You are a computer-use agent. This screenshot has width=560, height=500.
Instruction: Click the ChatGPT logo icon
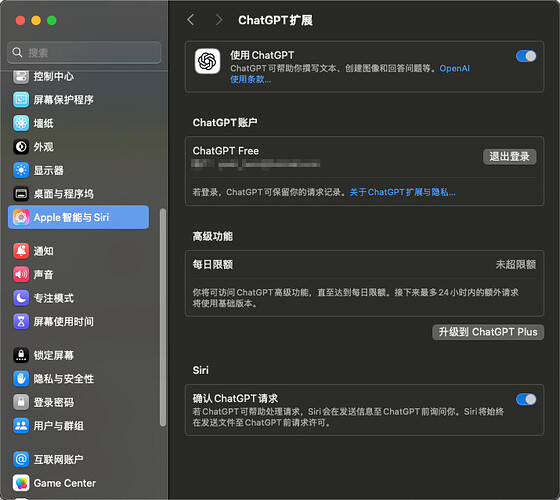pyautogui.click(x=207, y=61)
